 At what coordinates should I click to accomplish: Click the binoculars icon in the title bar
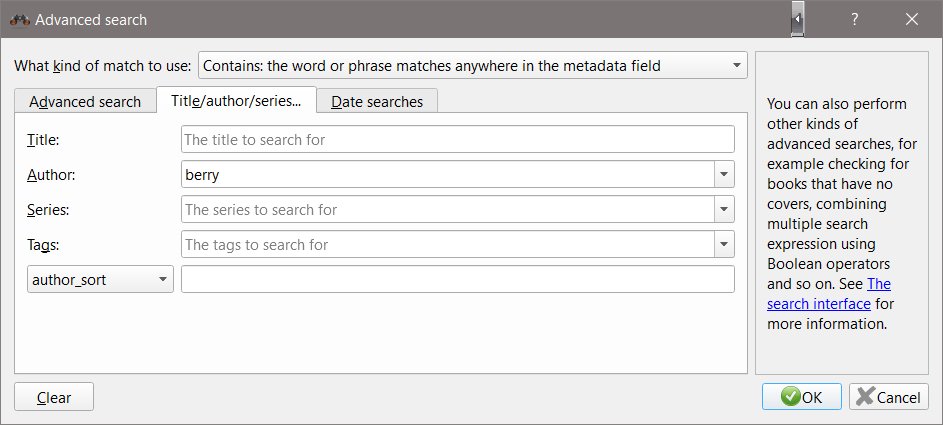pyautogui.click(x=18, y=19)
